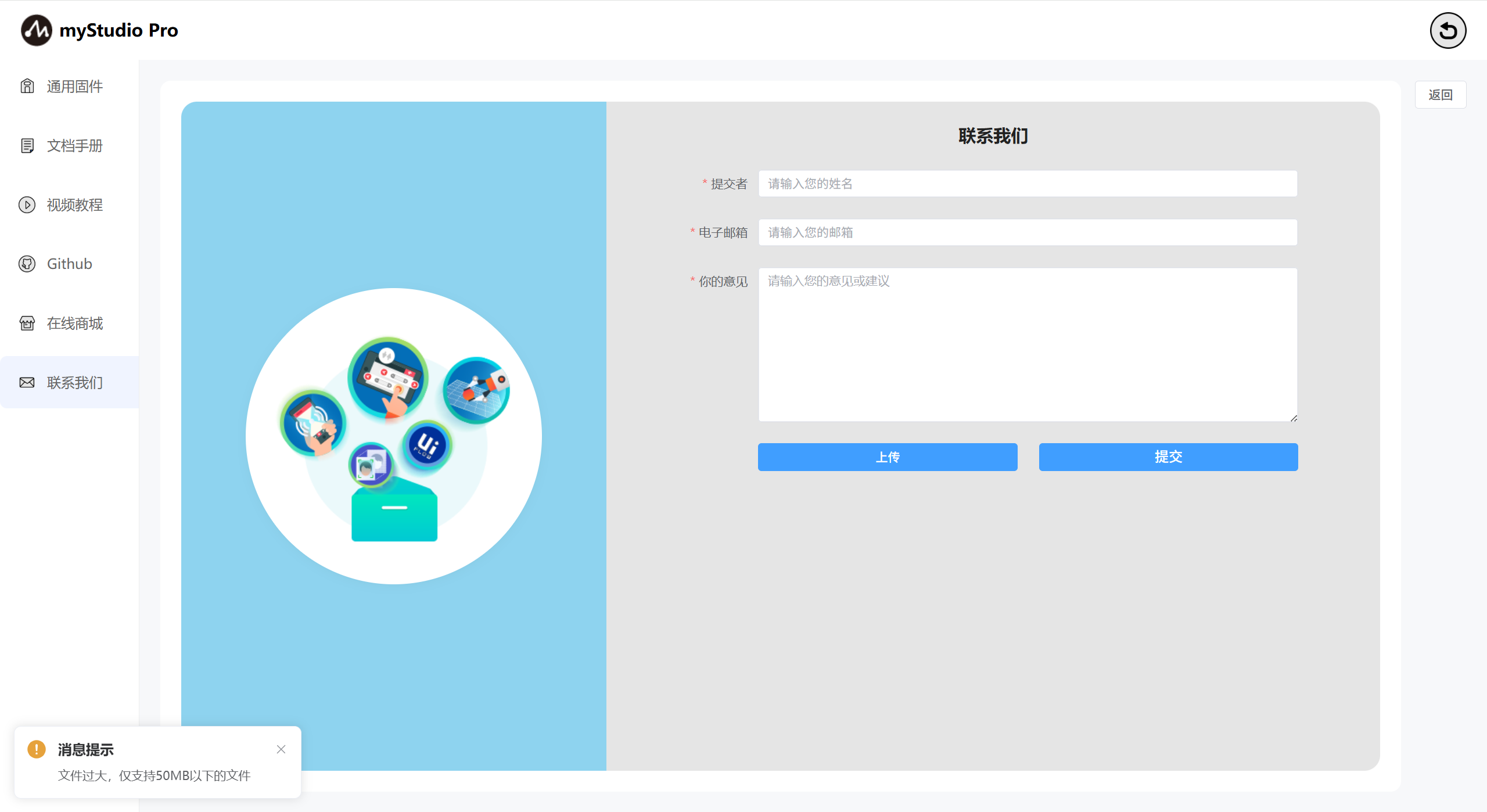Click the textarea resize handle corner
Screen dimensions: 1487x812
click(x=1294, y=418)
